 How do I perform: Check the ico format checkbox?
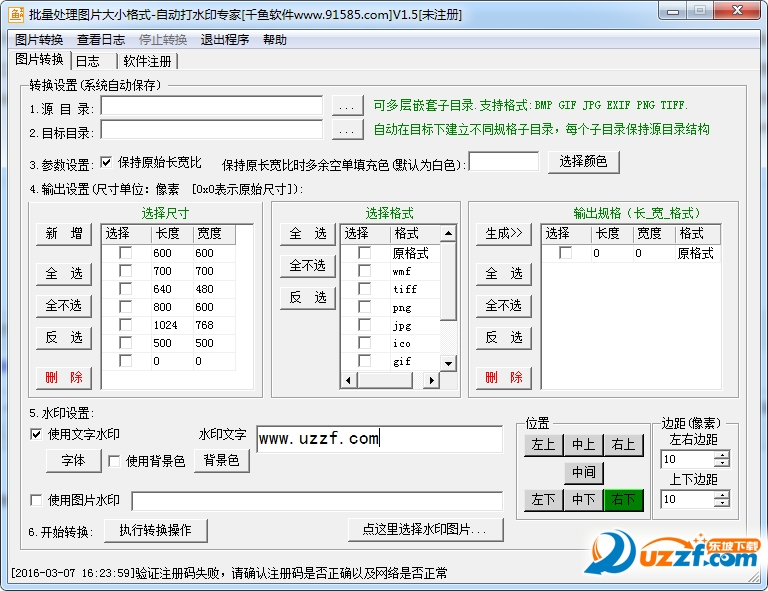(x=364, y=343)
